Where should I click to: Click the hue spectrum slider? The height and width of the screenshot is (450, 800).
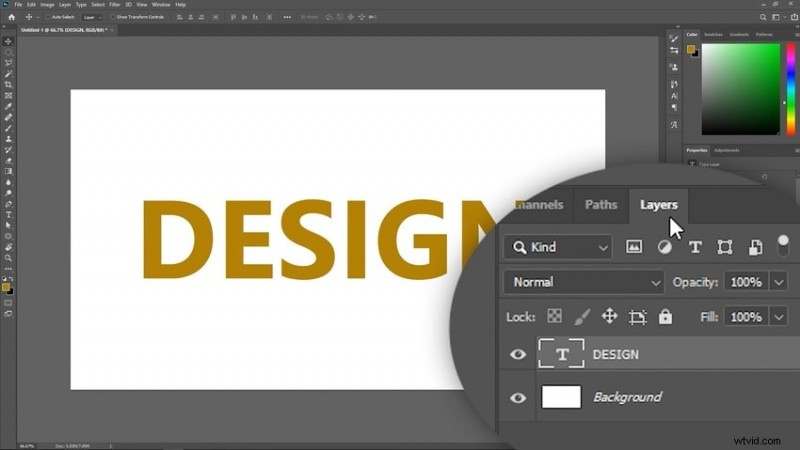click(790, 89)
